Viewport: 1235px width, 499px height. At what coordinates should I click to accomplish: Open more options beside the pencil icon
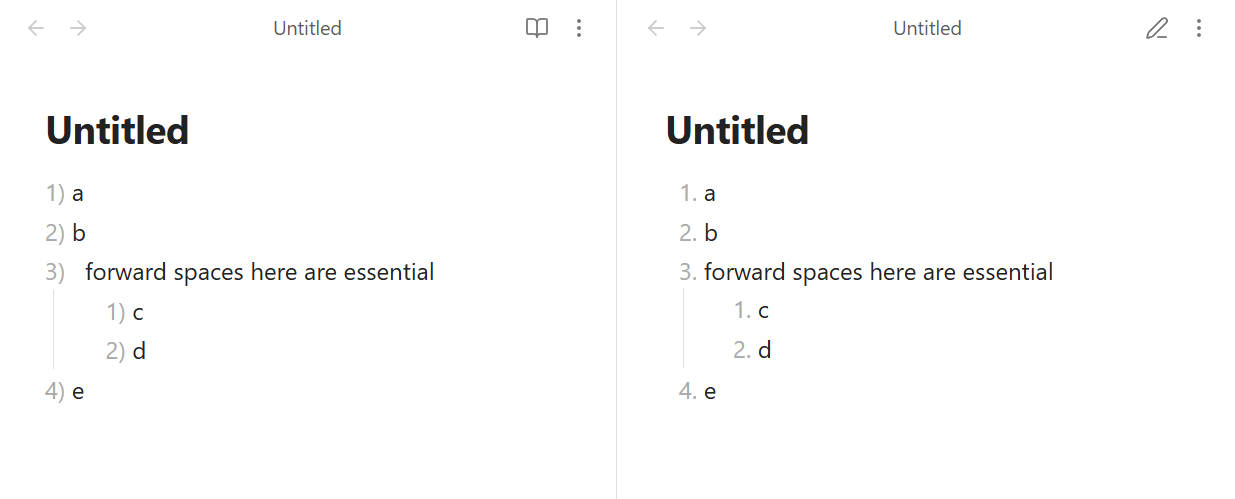1198,28
